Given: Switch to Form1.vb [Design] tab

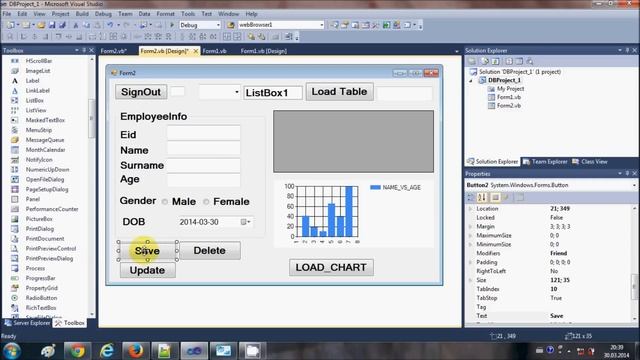Looking at the screenshot, I should tap(264, 51).
